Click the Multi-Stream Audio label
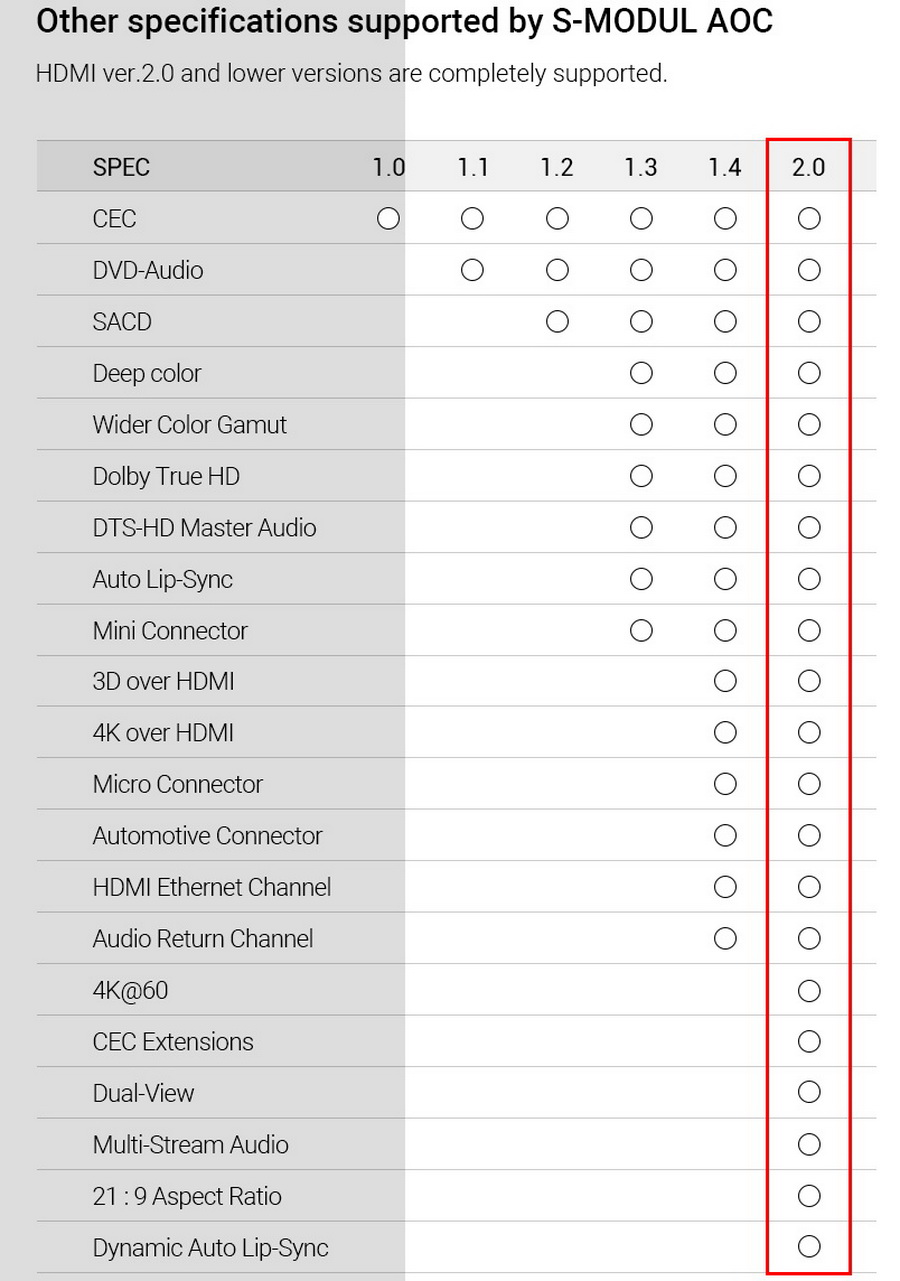Image resolution: width=900 pixels, height=1281 pixels. click(191, 1145)
